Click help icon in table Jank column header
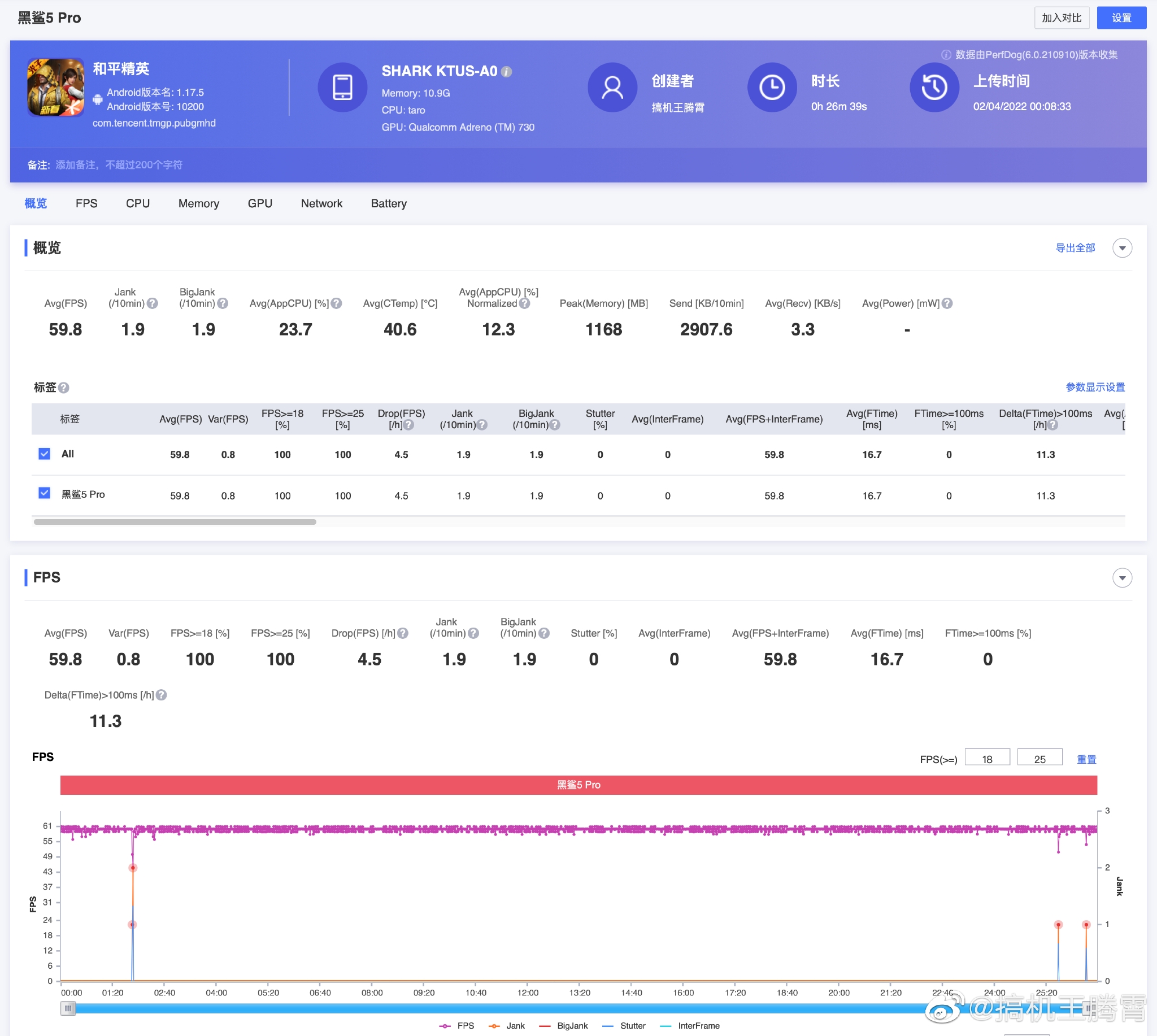Image resolution: width=1157 pixels, height=1036 pixels. pos(482,425)
